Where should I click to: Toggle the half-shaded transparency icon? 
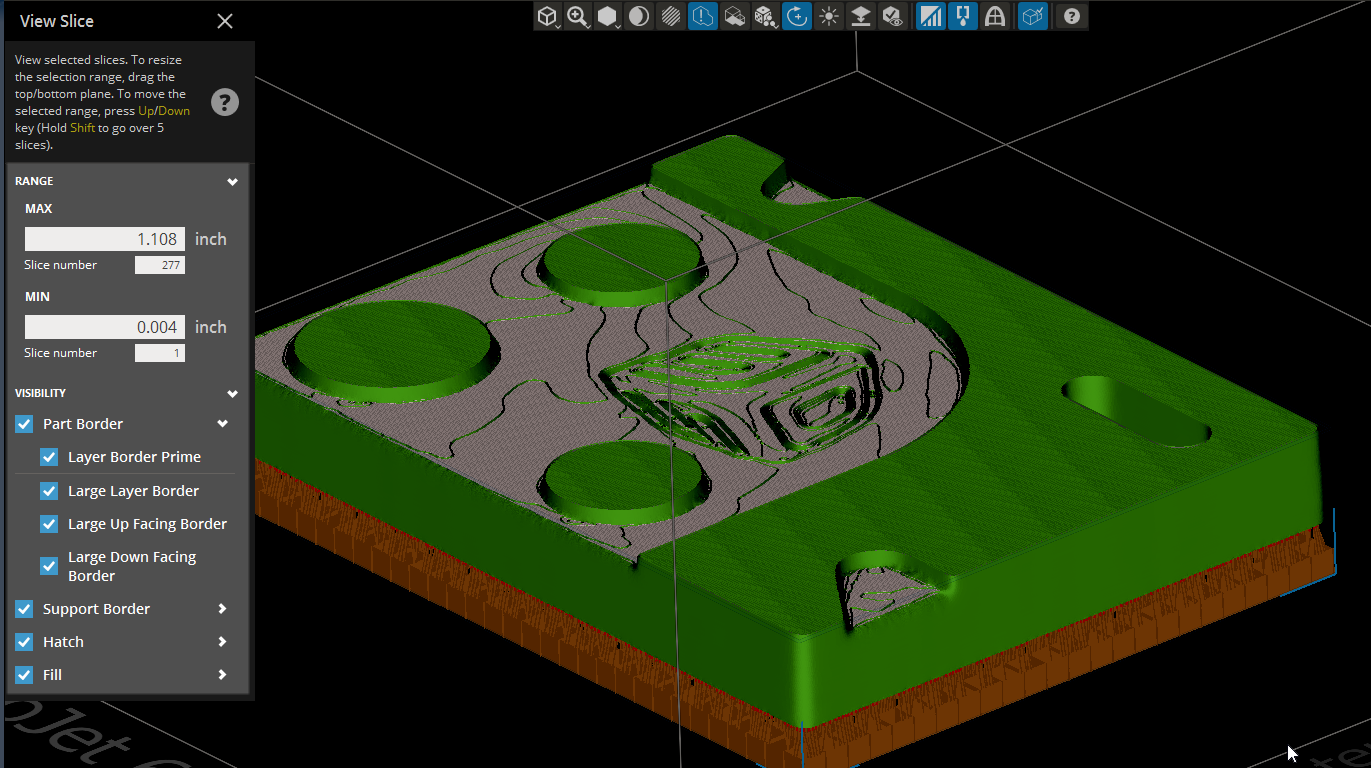pos(640,16)
